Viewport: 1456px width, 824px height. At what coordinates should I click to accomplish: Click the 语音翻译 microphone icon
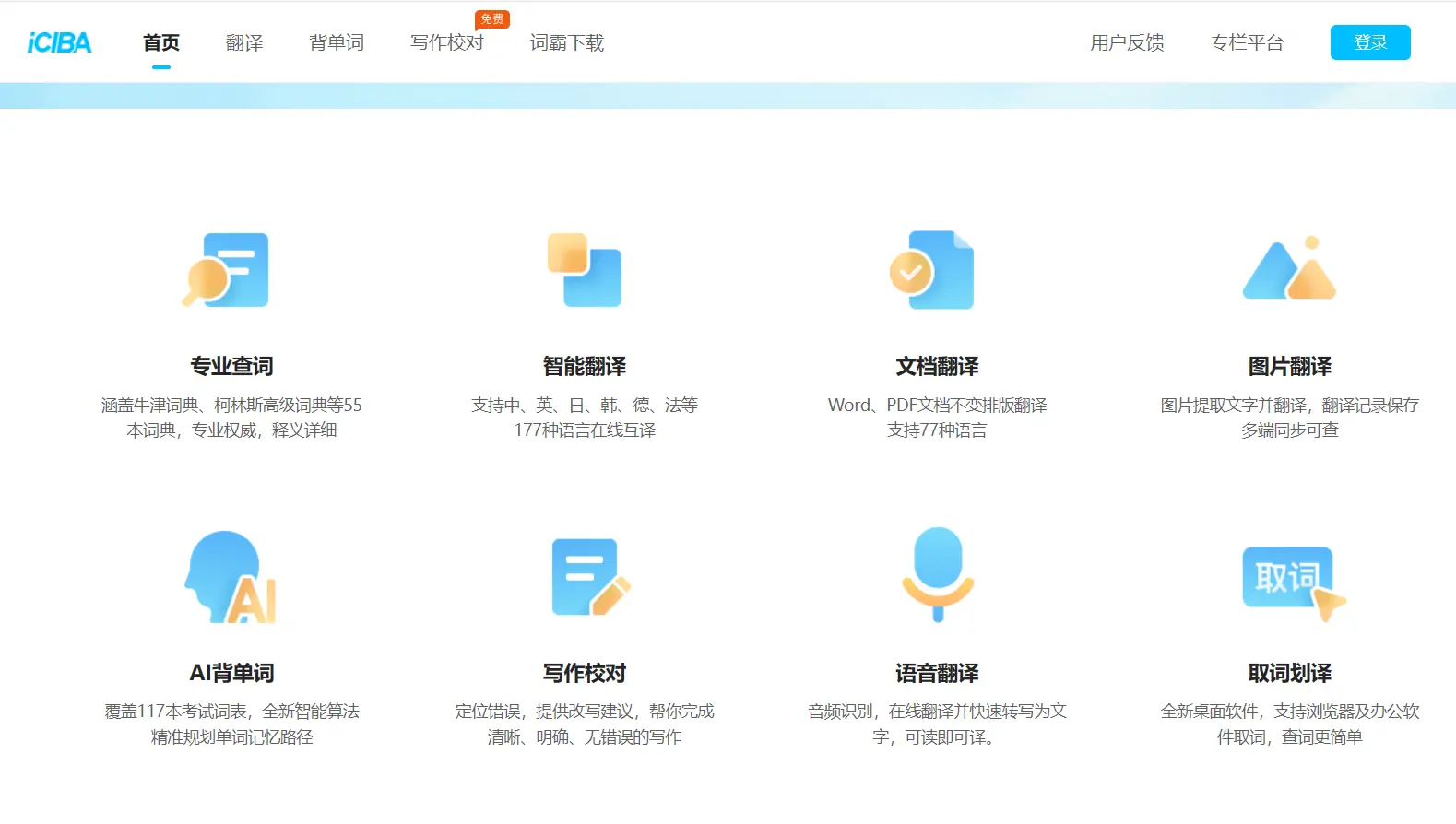[937, 573]
